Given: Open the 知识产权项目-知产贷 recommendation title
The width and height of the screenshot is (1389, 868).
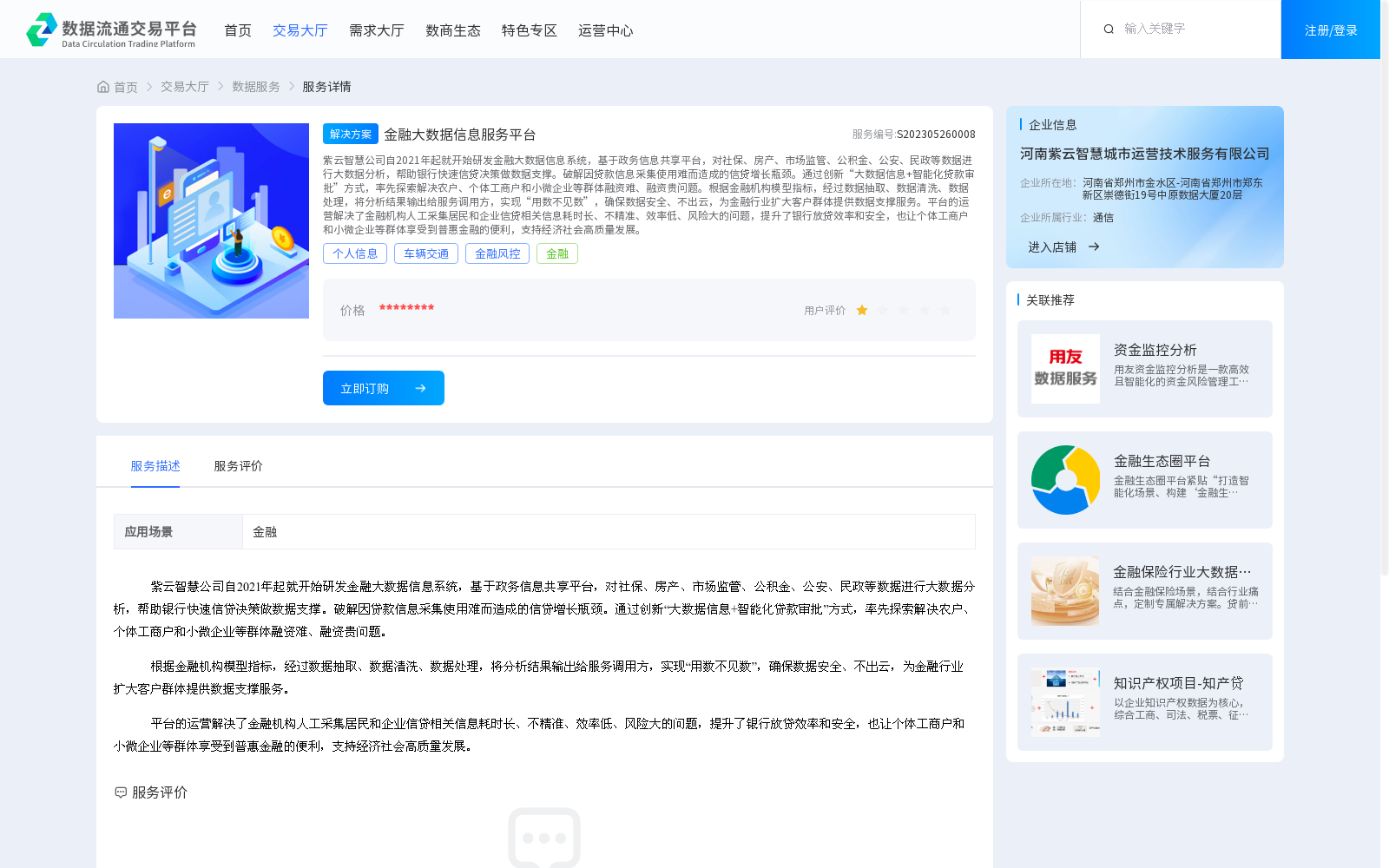Looking at the screenshot, I should coord(1179,683).
